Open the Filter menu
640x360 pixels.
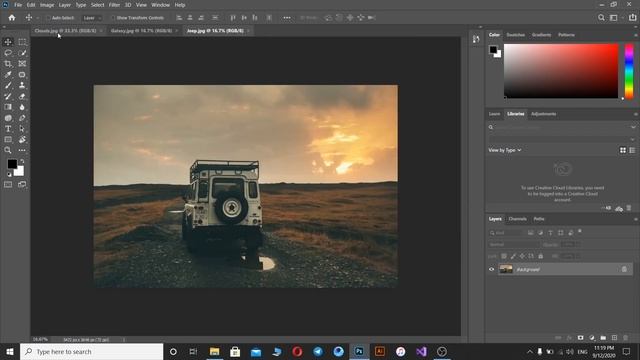[114, 5]
